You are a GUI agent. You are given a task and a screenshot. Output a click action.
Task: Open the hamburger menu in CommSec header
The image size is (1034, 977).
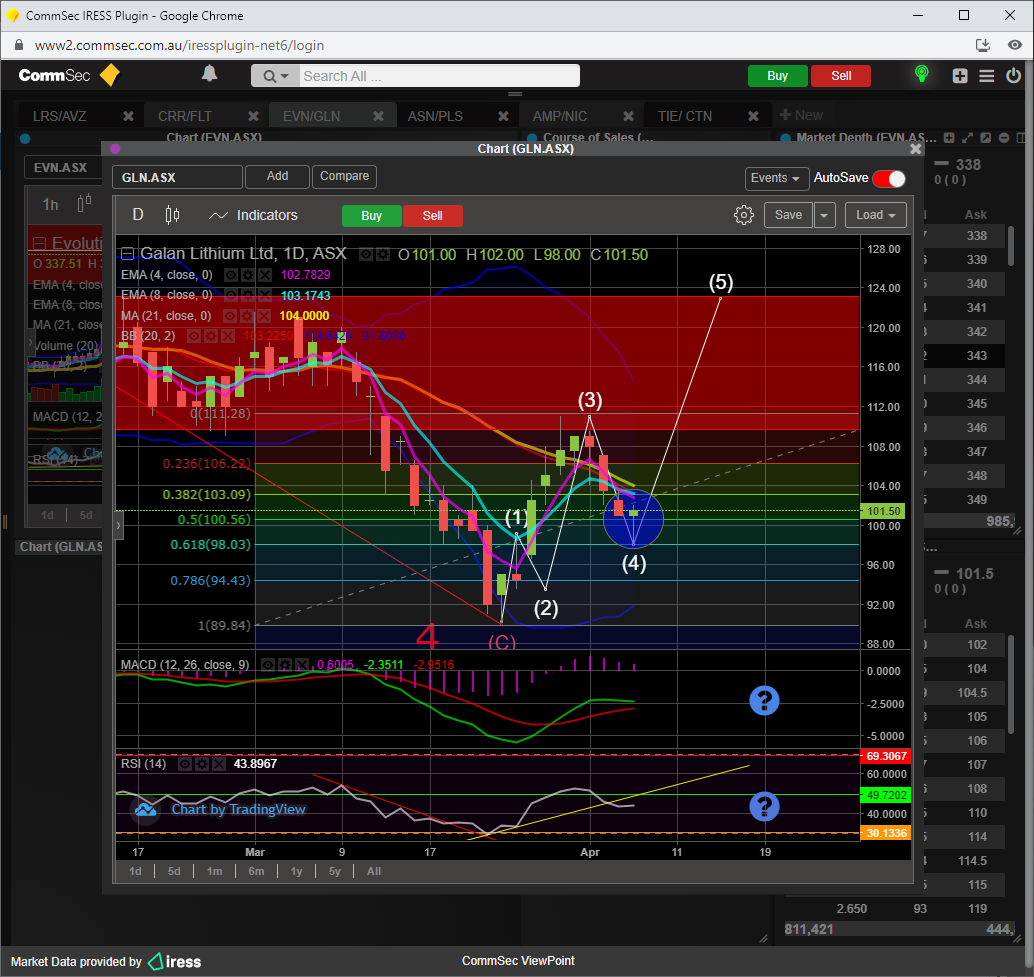(x=987, y=76)
